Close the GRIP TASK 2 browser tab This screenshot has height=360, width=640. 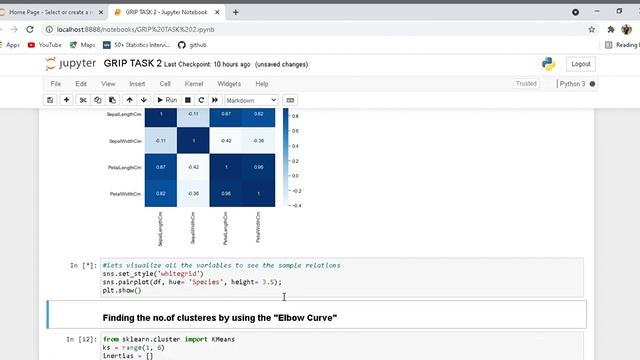217,12
